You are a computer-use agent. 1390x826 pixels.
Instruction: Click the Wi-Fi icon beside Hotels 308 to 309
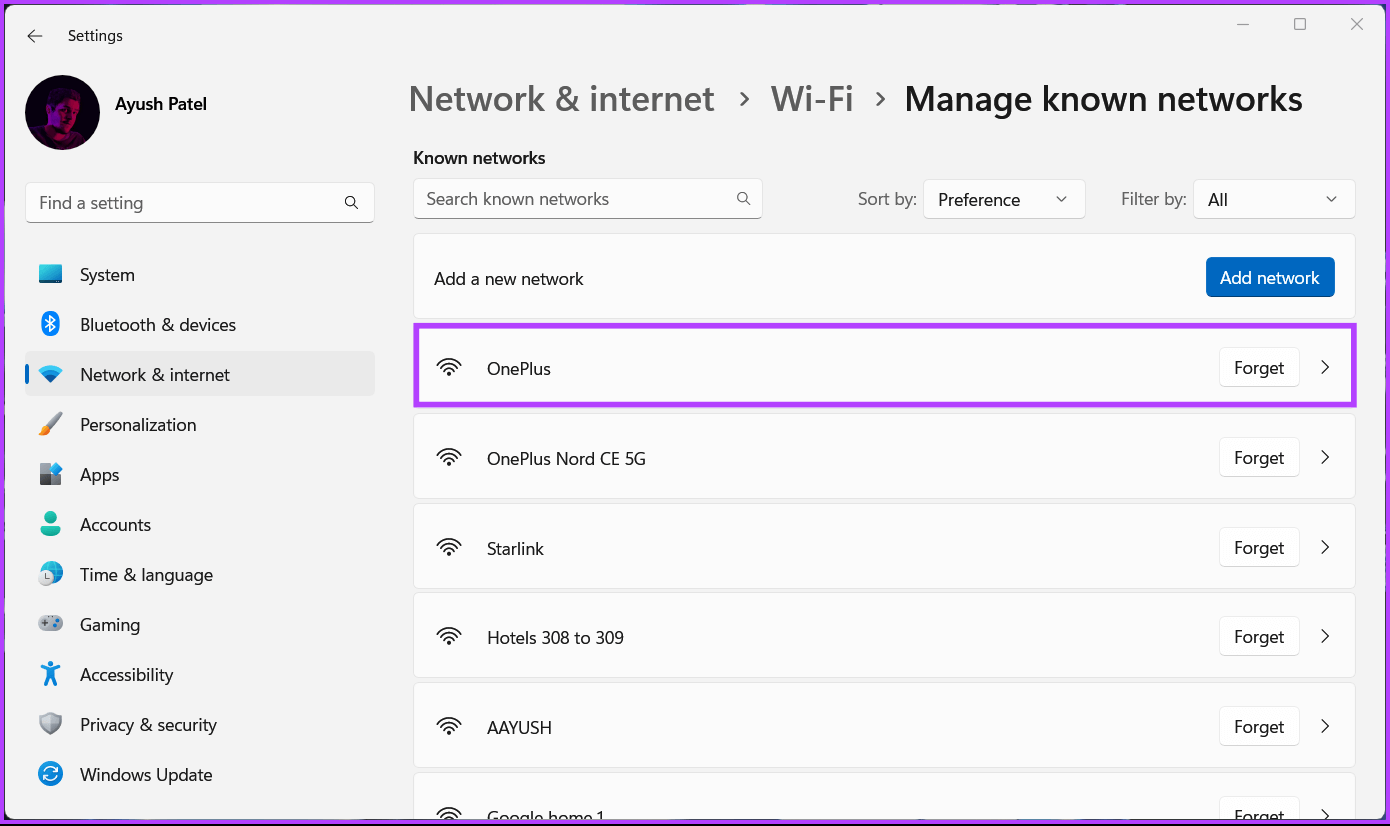pos(450,637)
